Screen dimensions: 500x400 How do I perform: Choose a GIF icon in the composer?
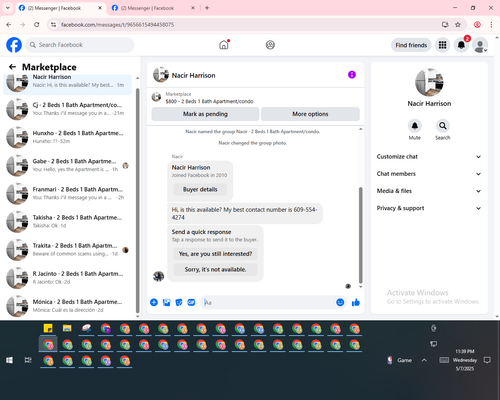[x=191, y=302]
